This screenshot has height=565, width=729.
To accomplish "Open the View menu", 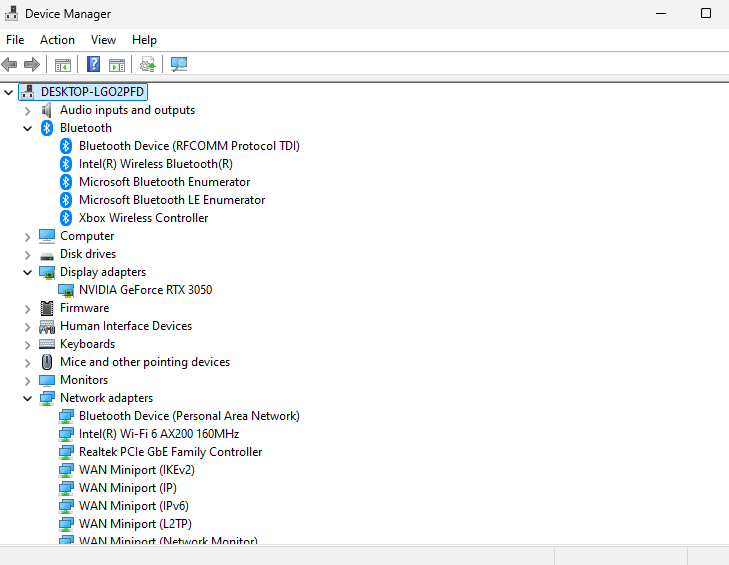I will click(103, 40).
